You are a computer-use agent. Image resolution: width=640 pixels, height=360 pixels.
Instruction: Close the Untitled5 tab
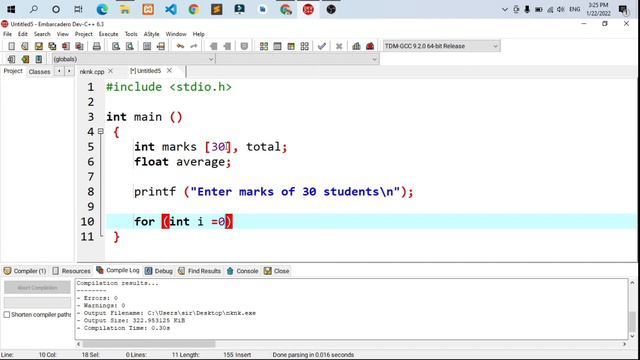[169, 71]
